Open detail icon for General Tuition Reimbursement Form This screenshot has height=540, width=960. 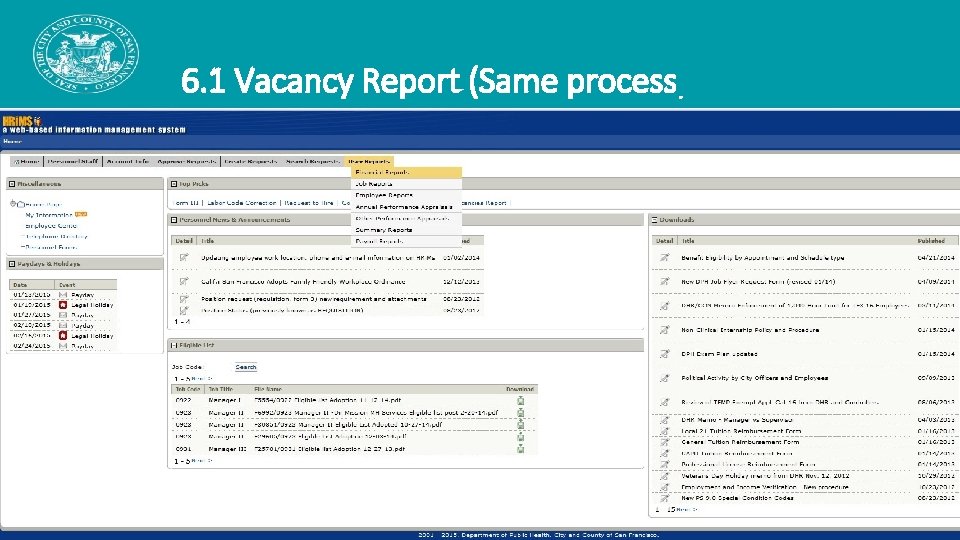[664, 442]
